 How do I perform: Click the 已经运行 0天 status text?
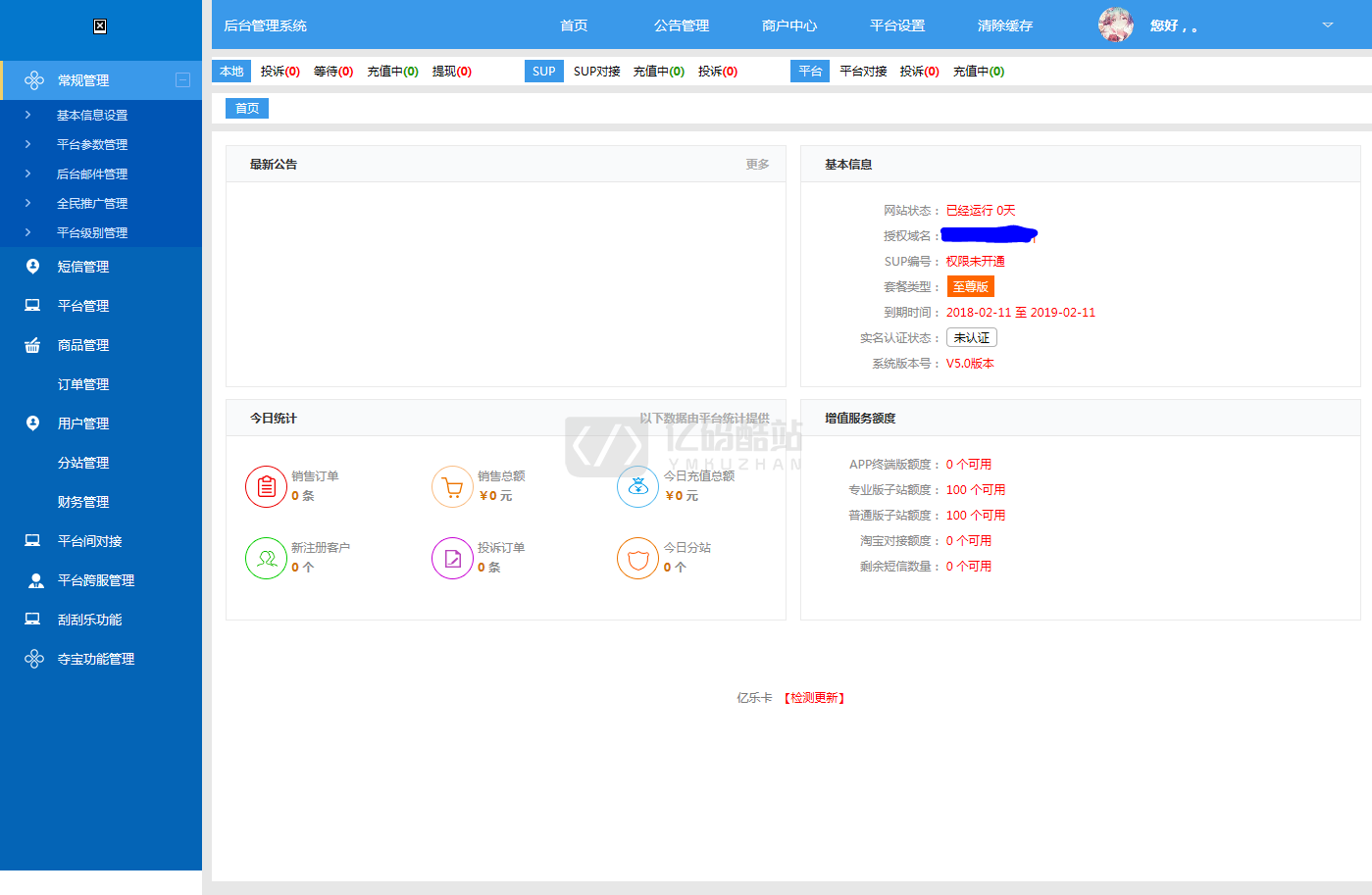point(981,211)
